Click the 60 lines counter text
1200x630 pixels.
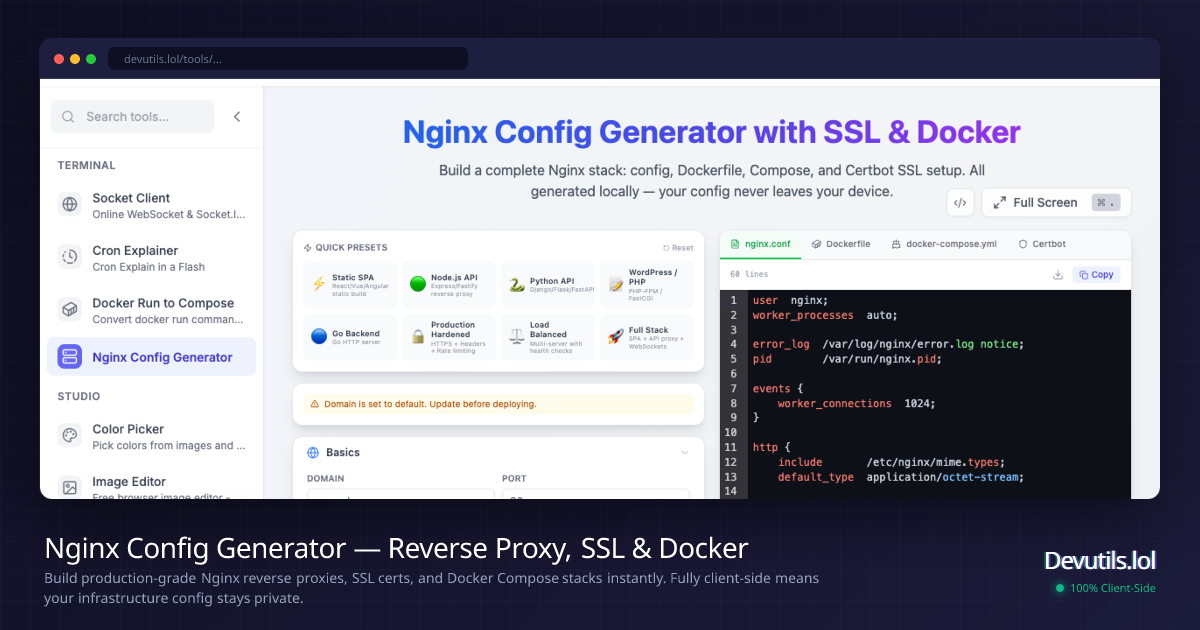pos(749,274)
